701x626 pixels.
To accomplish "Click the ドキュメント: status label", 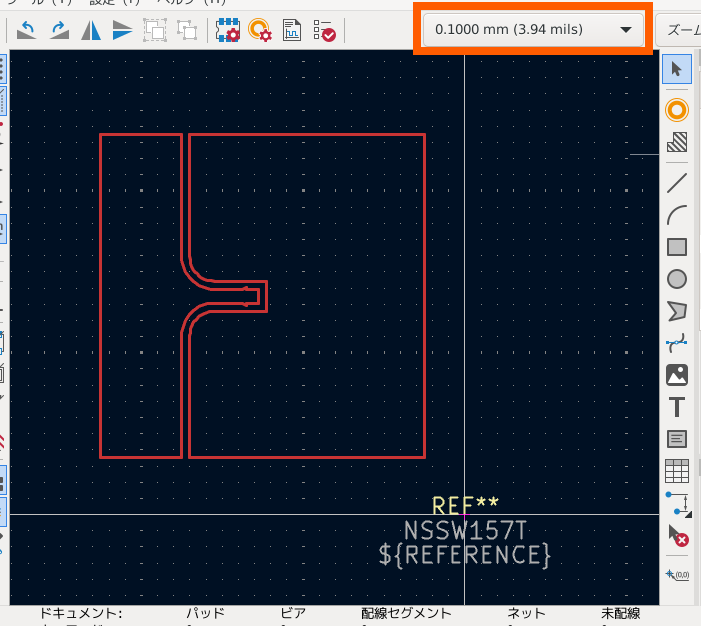I will (x=81, y=613).
